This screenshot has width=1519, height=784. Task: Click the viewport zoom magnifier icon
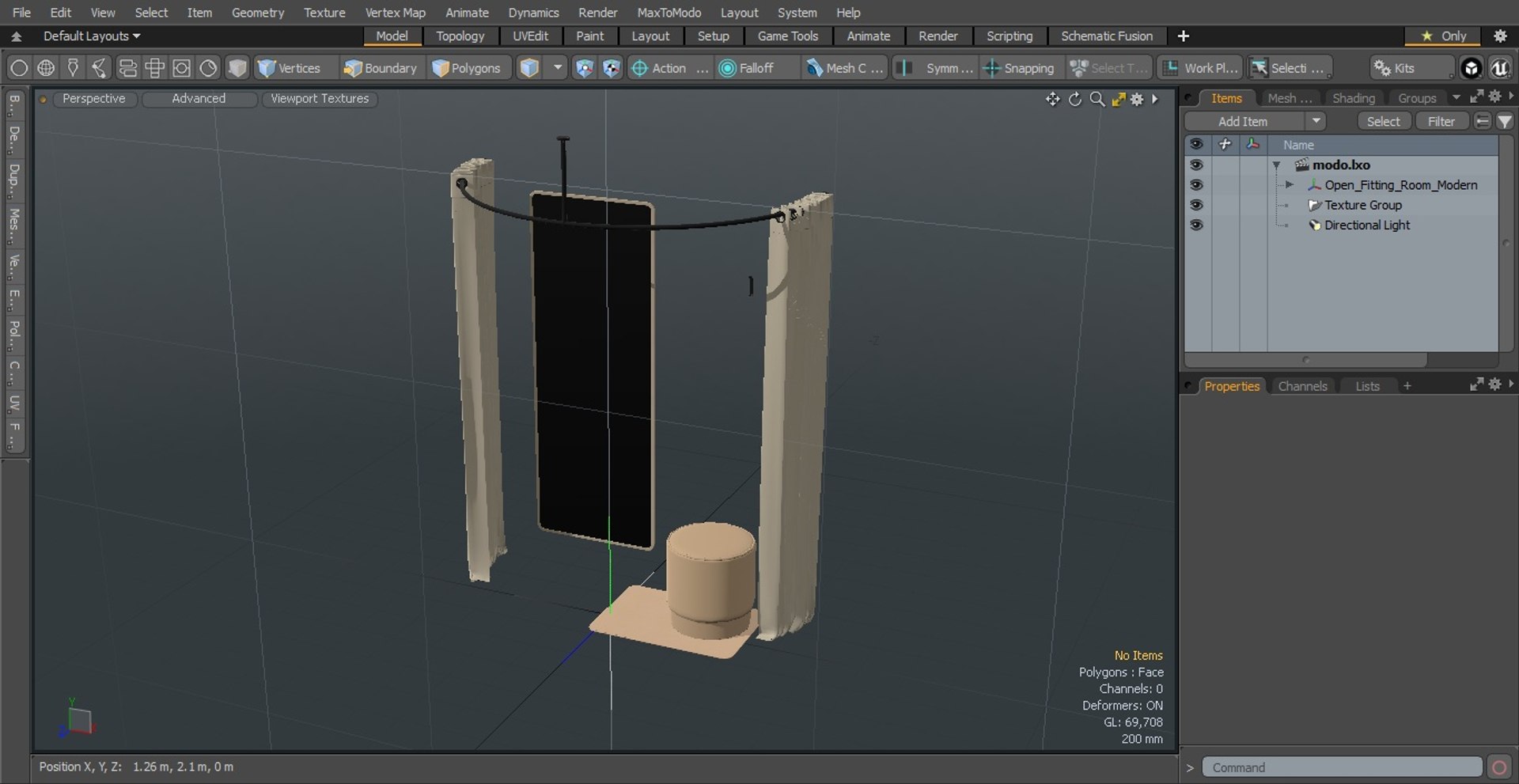[1097, 99]
